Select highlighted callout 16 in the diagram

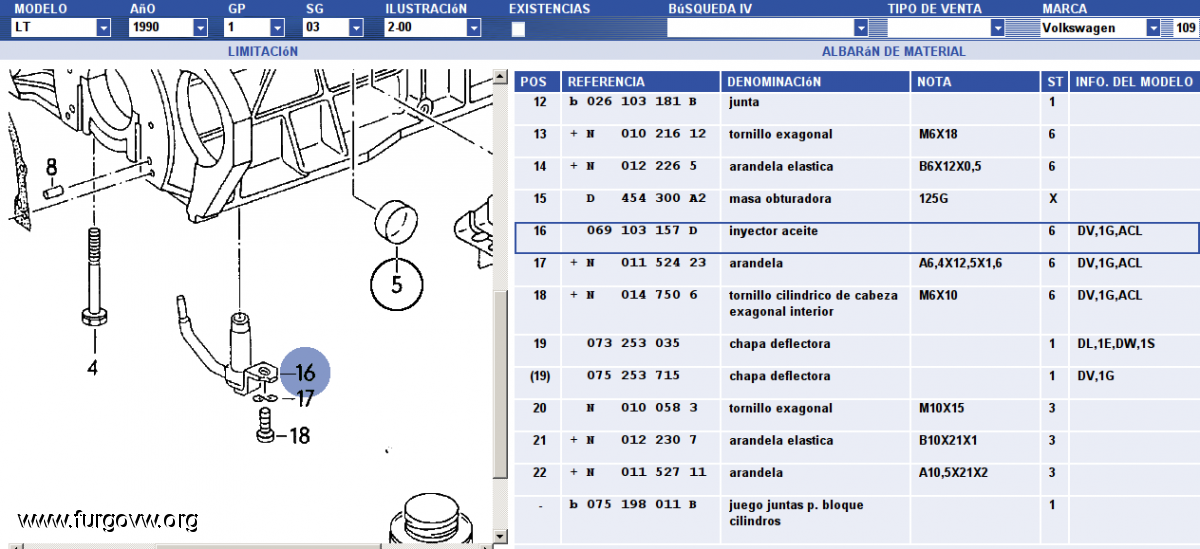pyautogui.click(x=304, y=372)
